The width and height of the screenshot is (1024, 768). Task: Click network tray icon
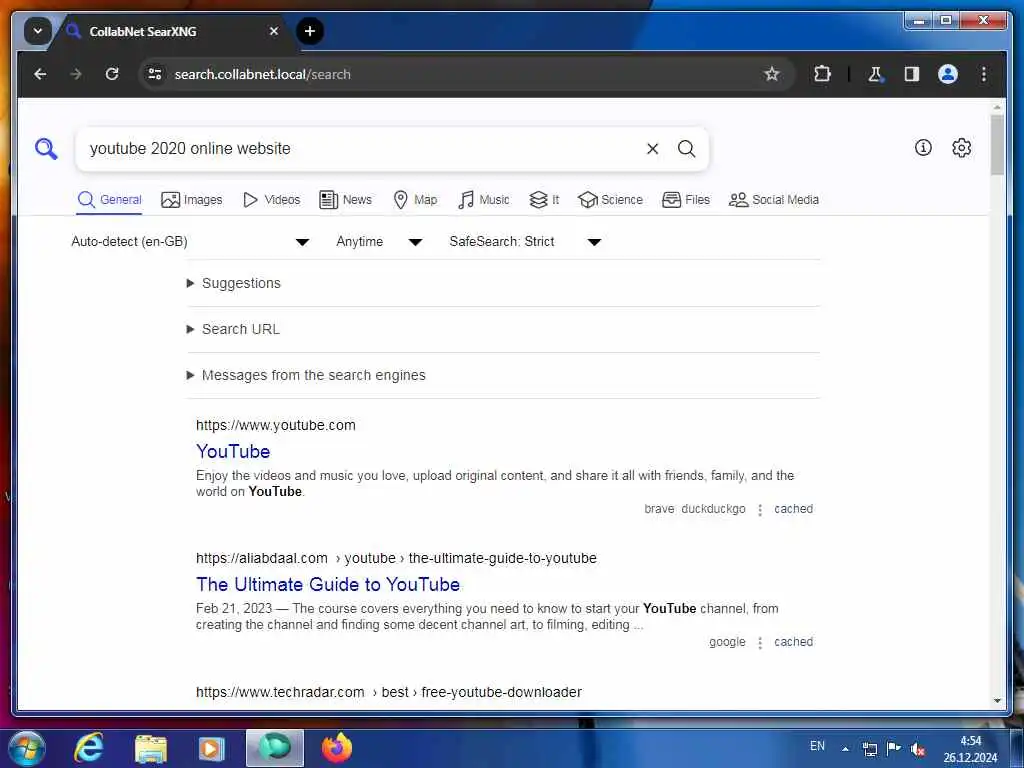click(x=870, y=749)
